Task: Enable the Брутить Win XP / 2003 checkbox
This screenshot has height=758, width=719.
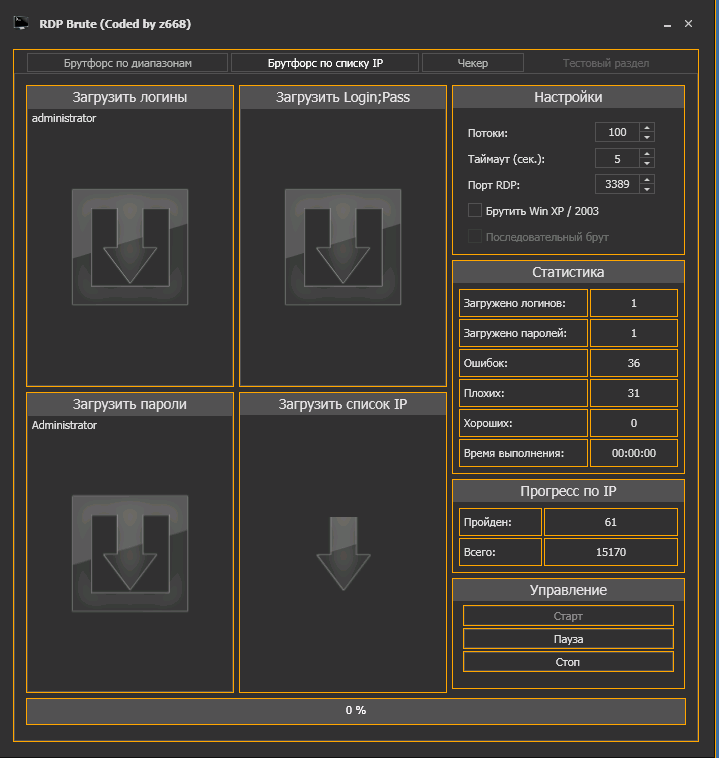Action: [x=475, y=211]
